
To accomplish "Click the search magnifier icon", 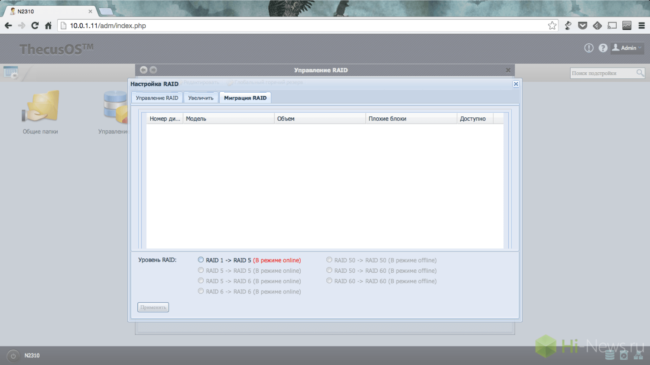I will tap(640, 73).
